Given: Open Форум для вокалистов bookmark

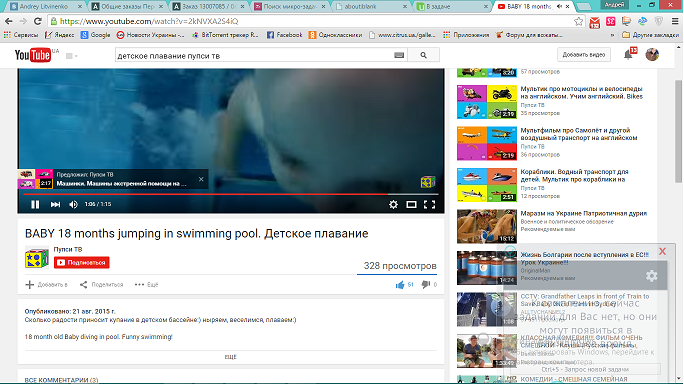Looking at the screenshot, I should pos(530,35).
